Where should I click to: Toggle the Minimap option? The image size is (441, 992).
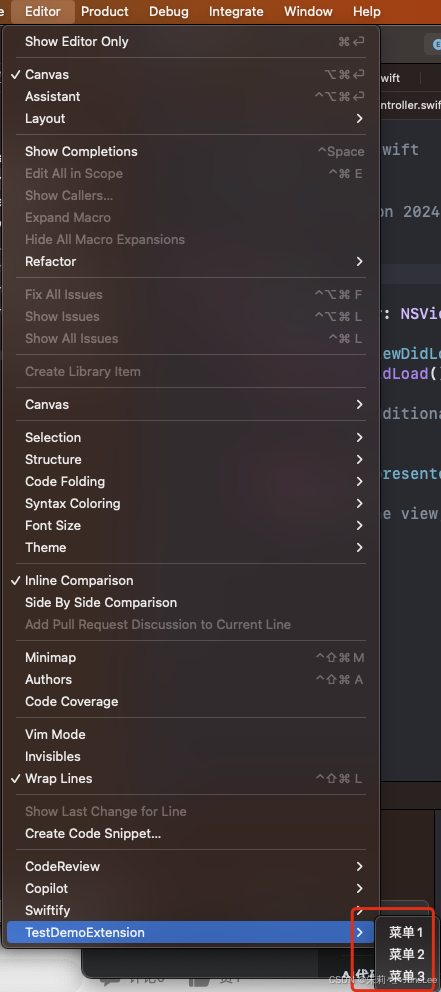tap(191, 658)
